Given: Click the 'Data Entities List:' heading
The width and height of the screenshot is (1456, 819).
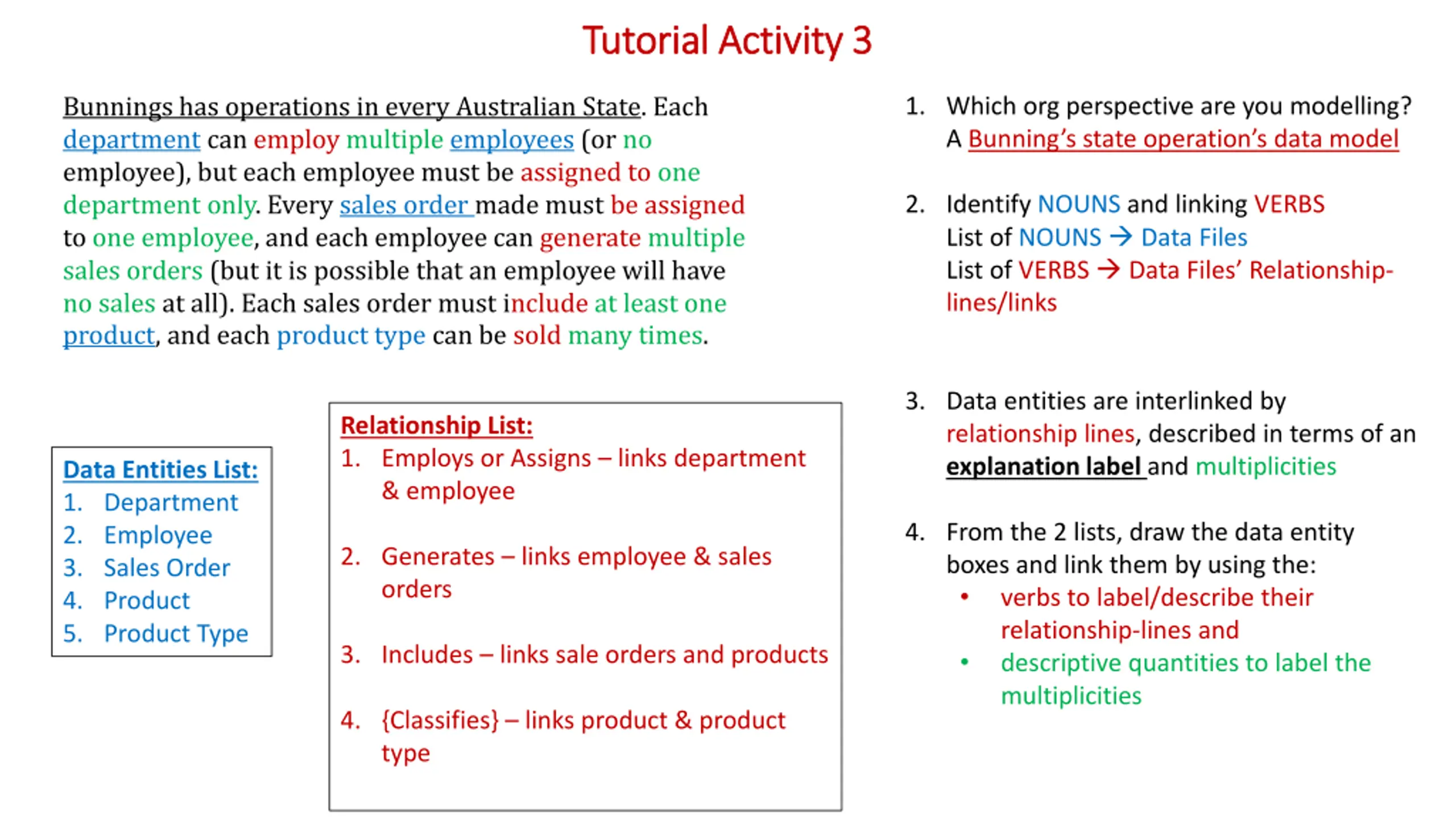Looking at the screenshot, I should point(160,470).
